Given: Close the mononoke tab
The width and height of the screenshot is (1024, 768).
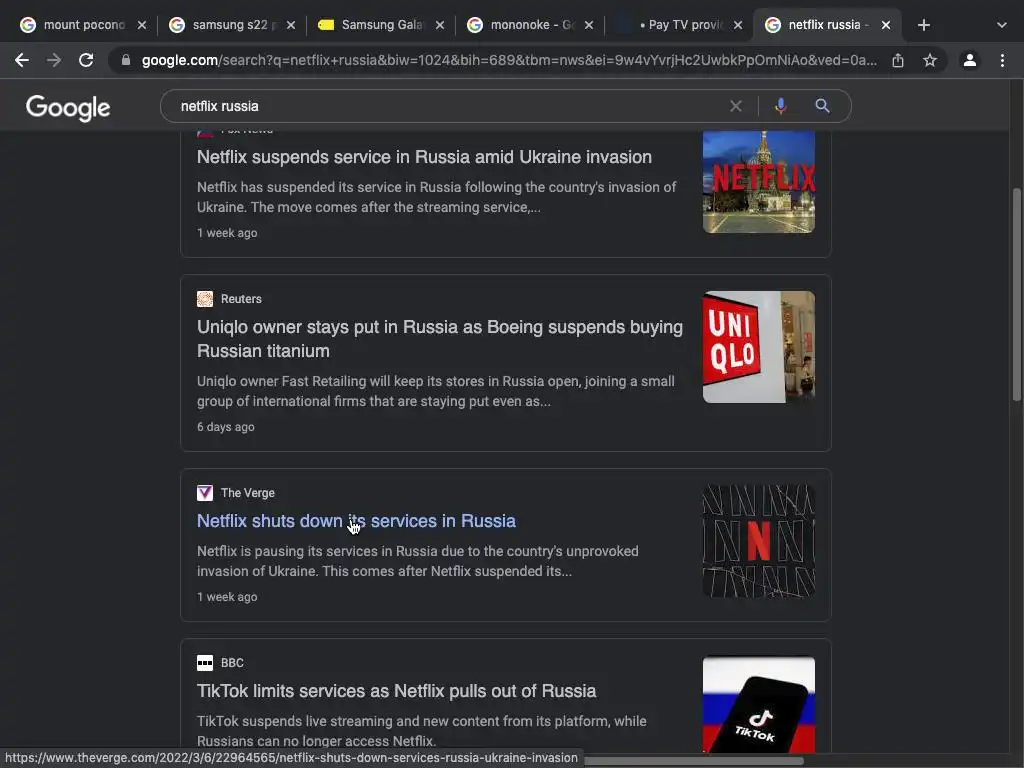Looking at the screenshot, I should (x=588, y=25).
